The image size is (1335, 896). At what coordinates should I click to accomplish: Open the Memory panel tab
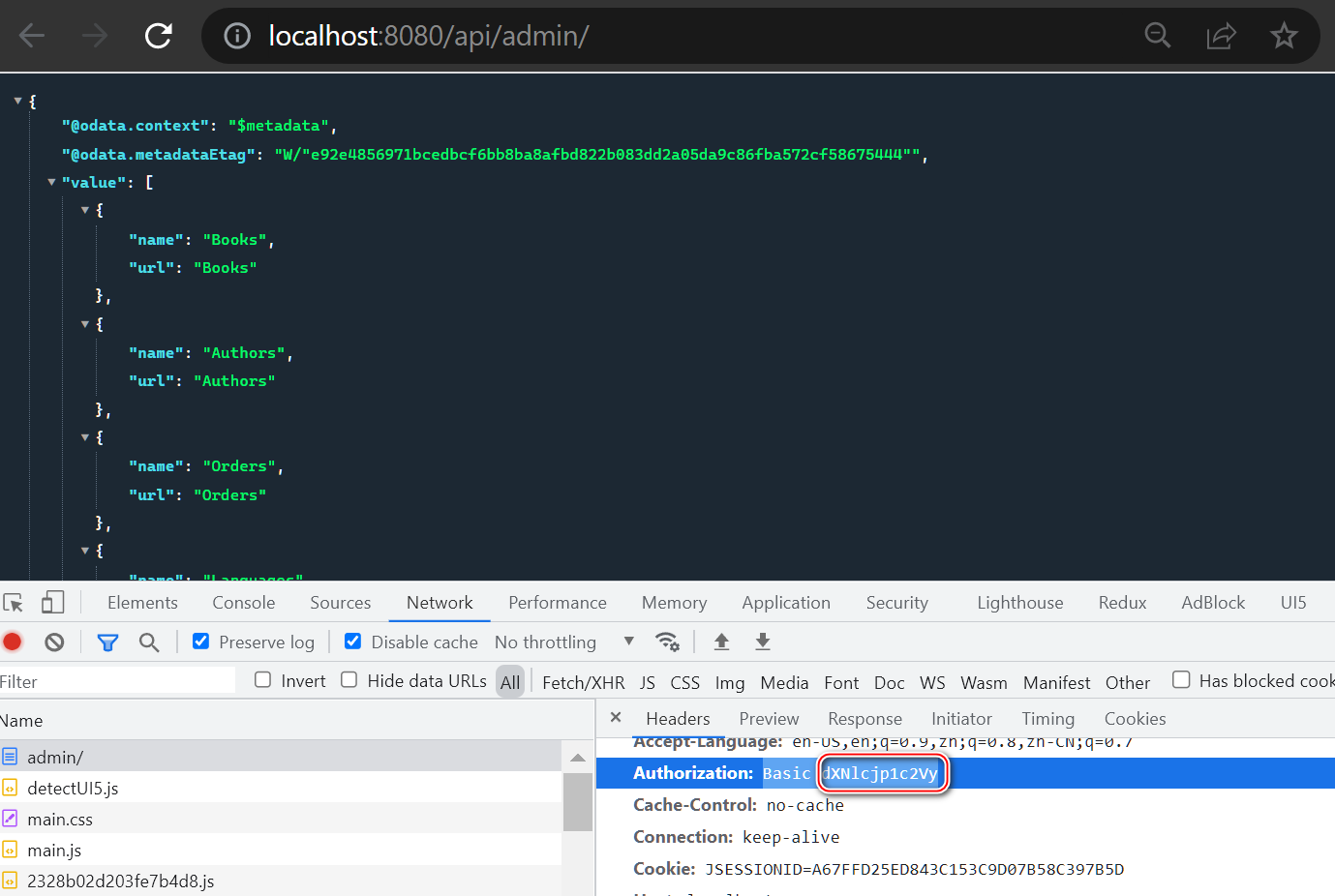pyautogui.click(x=675, y=603)
